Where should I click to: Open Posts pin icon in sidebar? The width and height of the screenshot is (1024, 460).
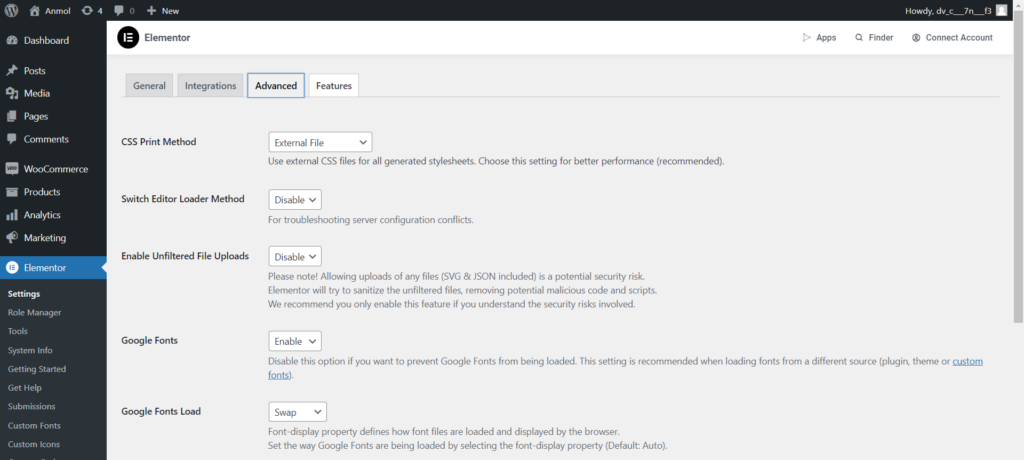(x=11, y=71)
